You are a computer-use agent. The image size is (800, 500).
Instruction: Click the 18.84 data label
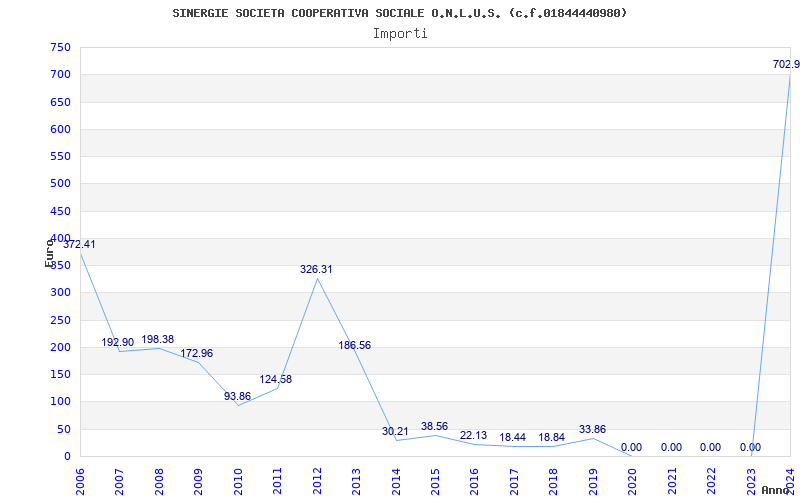pos(552,437)
